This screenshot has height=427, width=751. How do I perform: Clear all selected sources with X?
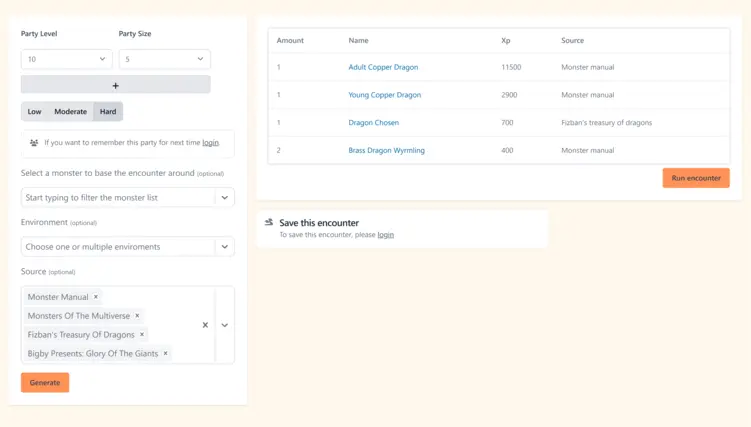(x=205, y=325)
